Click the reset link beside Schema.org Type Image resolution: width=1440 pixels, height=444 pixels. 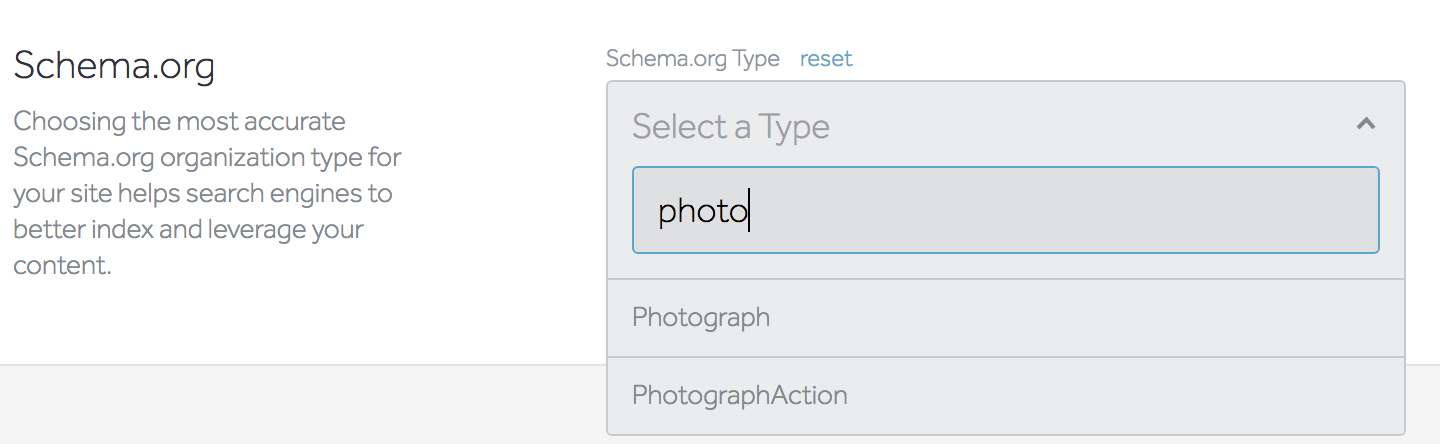(826, 59)
